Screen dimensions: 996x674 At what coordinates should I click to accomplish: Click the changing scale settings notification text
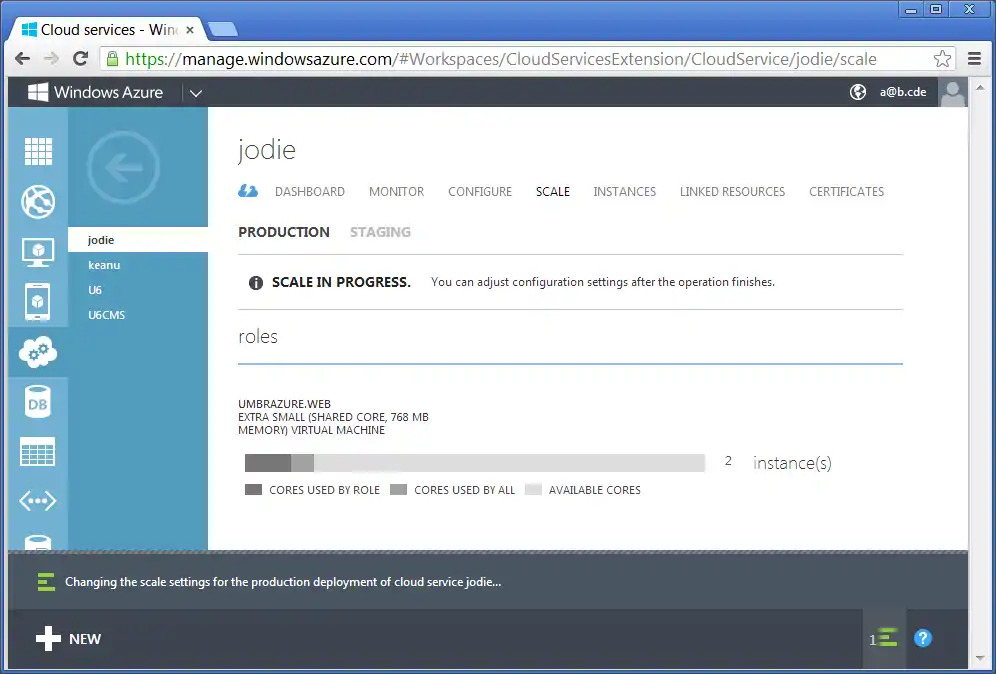tap(283, 582)
